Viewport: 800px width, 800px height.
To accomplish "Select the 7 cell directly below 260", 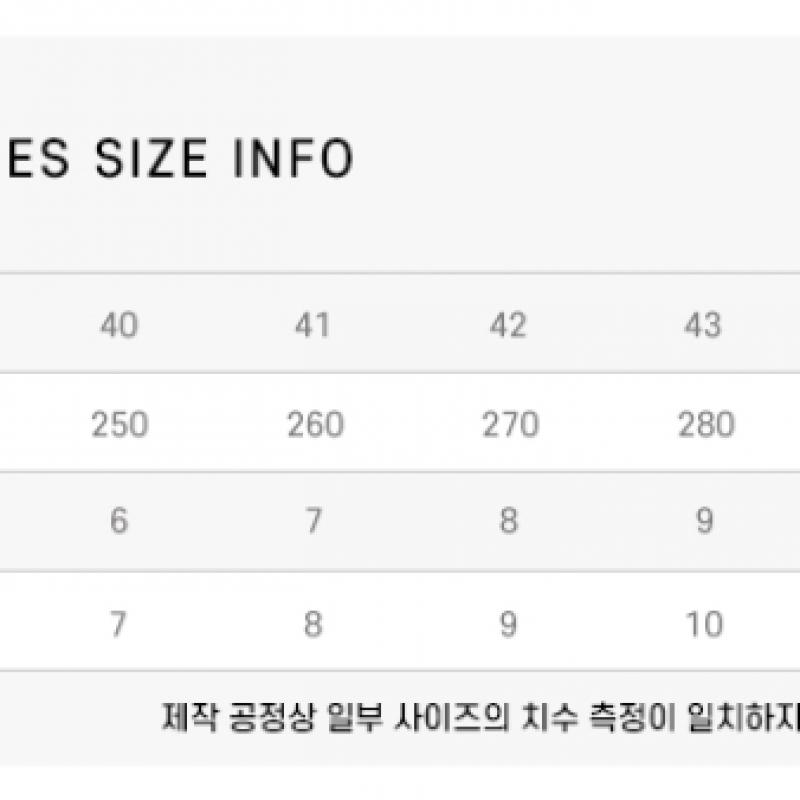I will [314, 521].
